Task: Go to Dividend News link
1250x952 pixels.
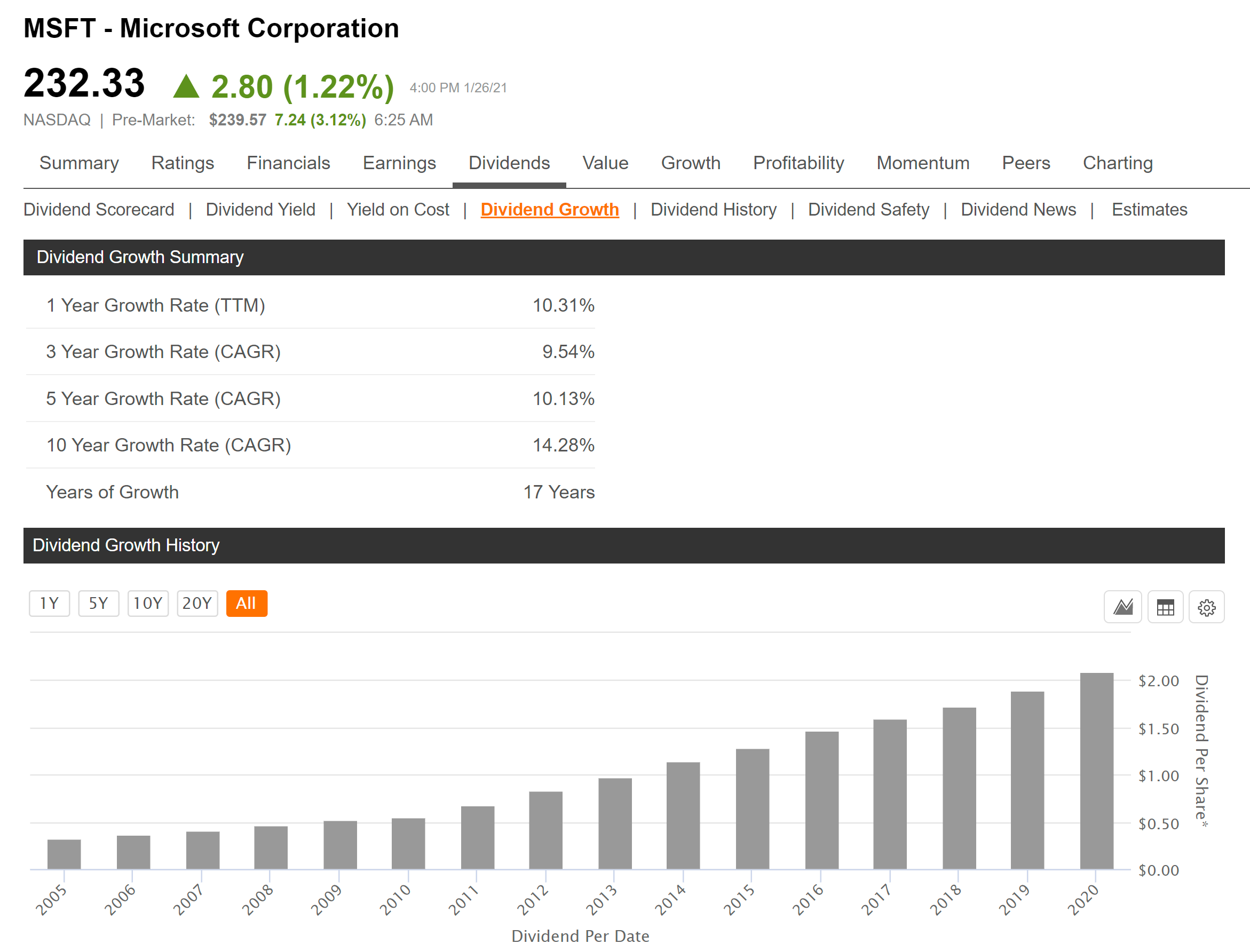Action: pyautogui.click(x=1018, y=210)
